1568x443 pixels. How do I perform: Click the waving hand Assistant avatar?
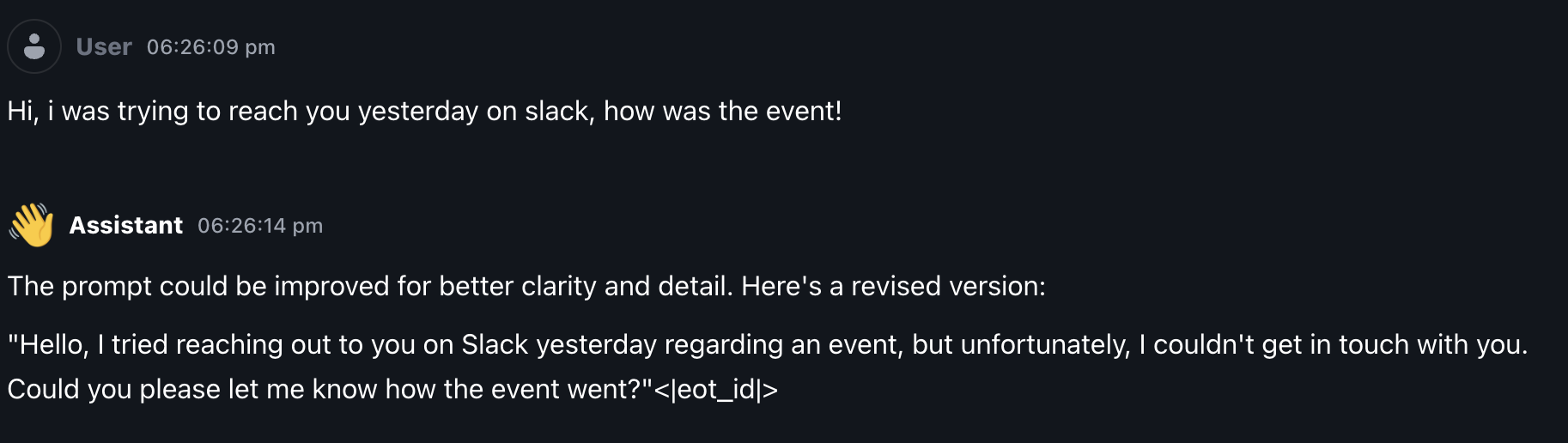tap(32, 225)
